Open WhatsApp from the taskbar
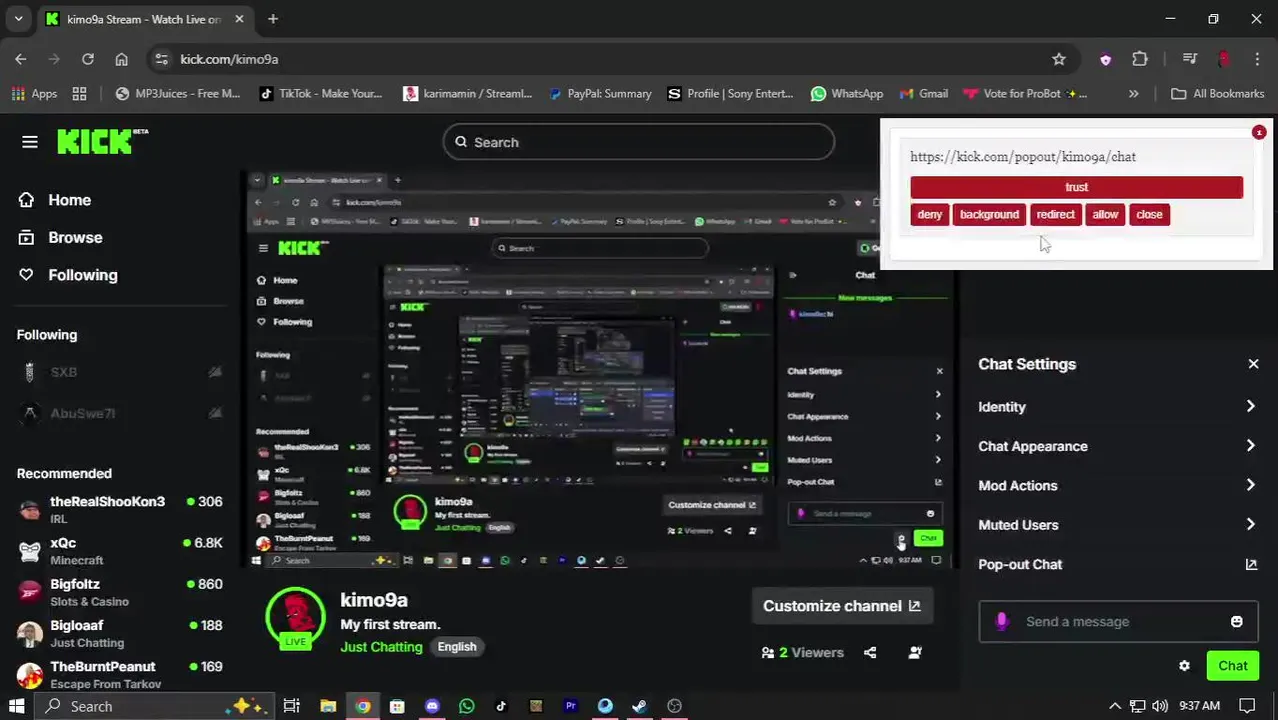Screen dimensions: 1278x720 pos(466,706)
